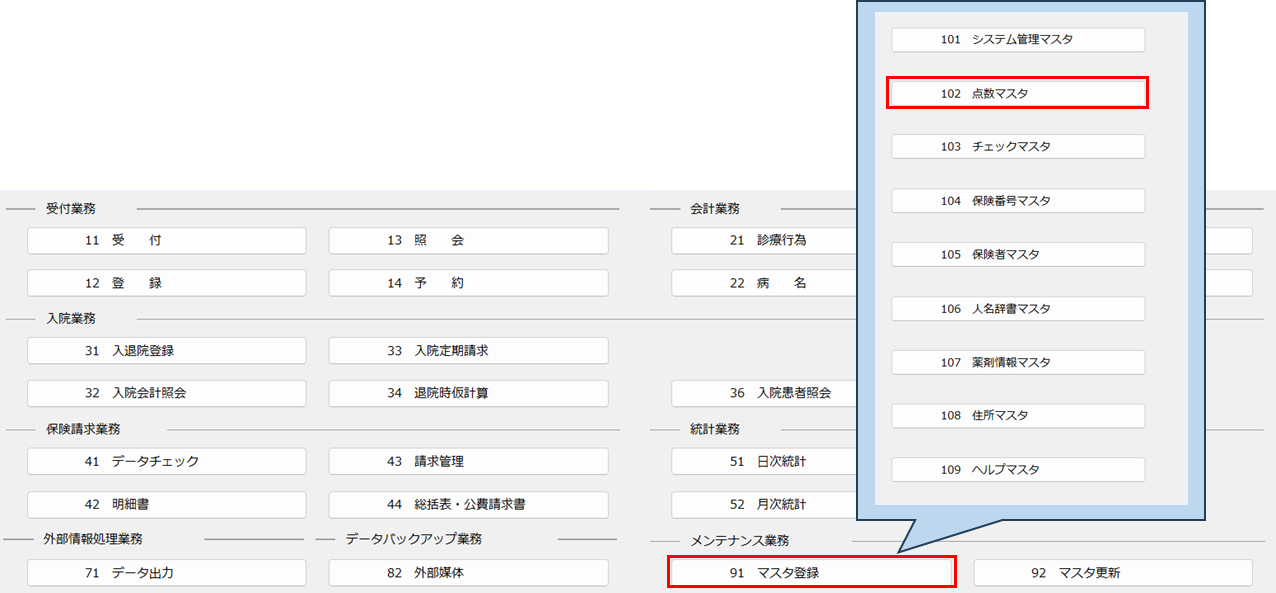
Task: Select 33 入院定期請求 (Periodic Inpatient Billing)
Action: (468, 350)
